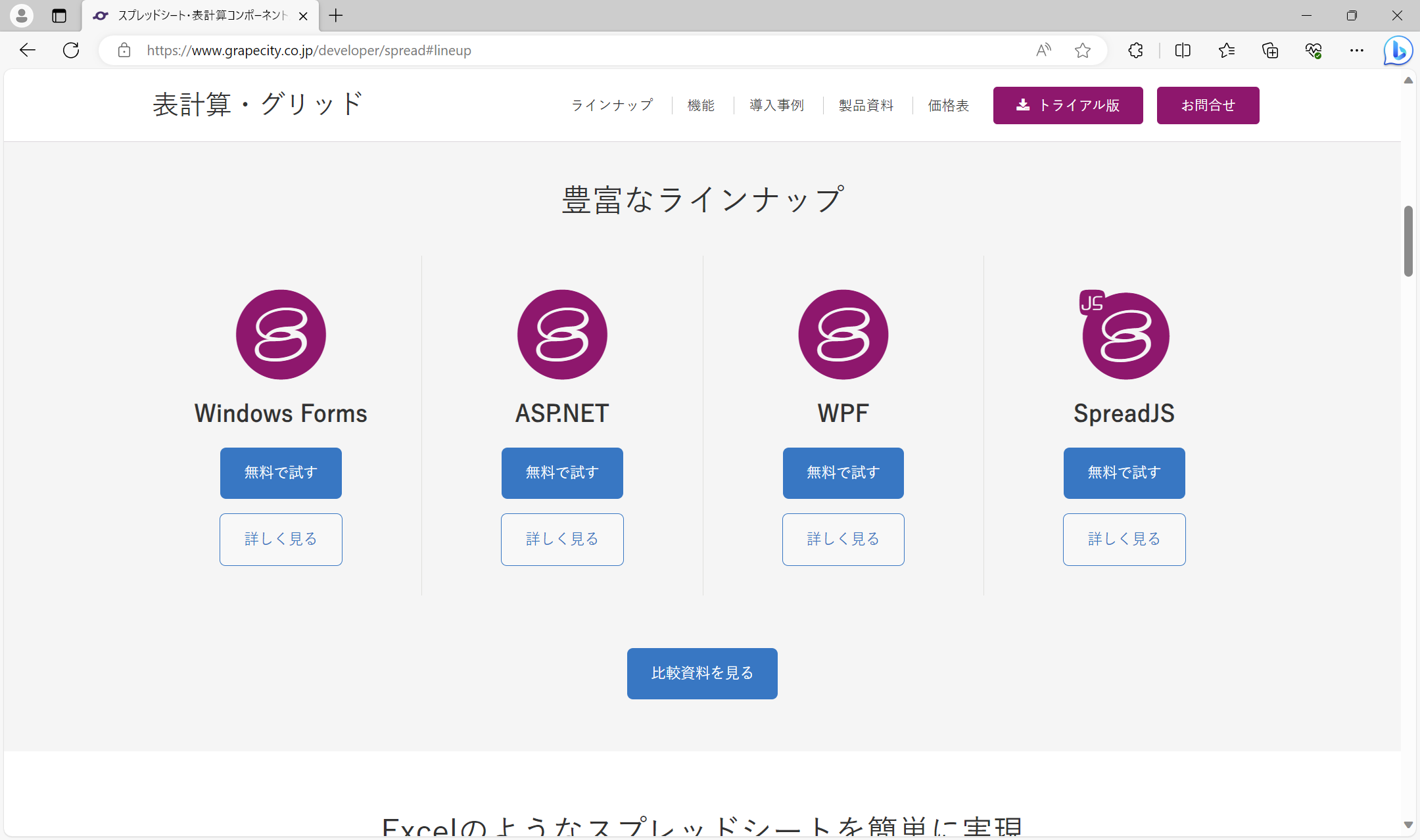Click 無料で試す under SpreadJS
The height and width of the screenshot is (840, 1420).
point(1124,473)
